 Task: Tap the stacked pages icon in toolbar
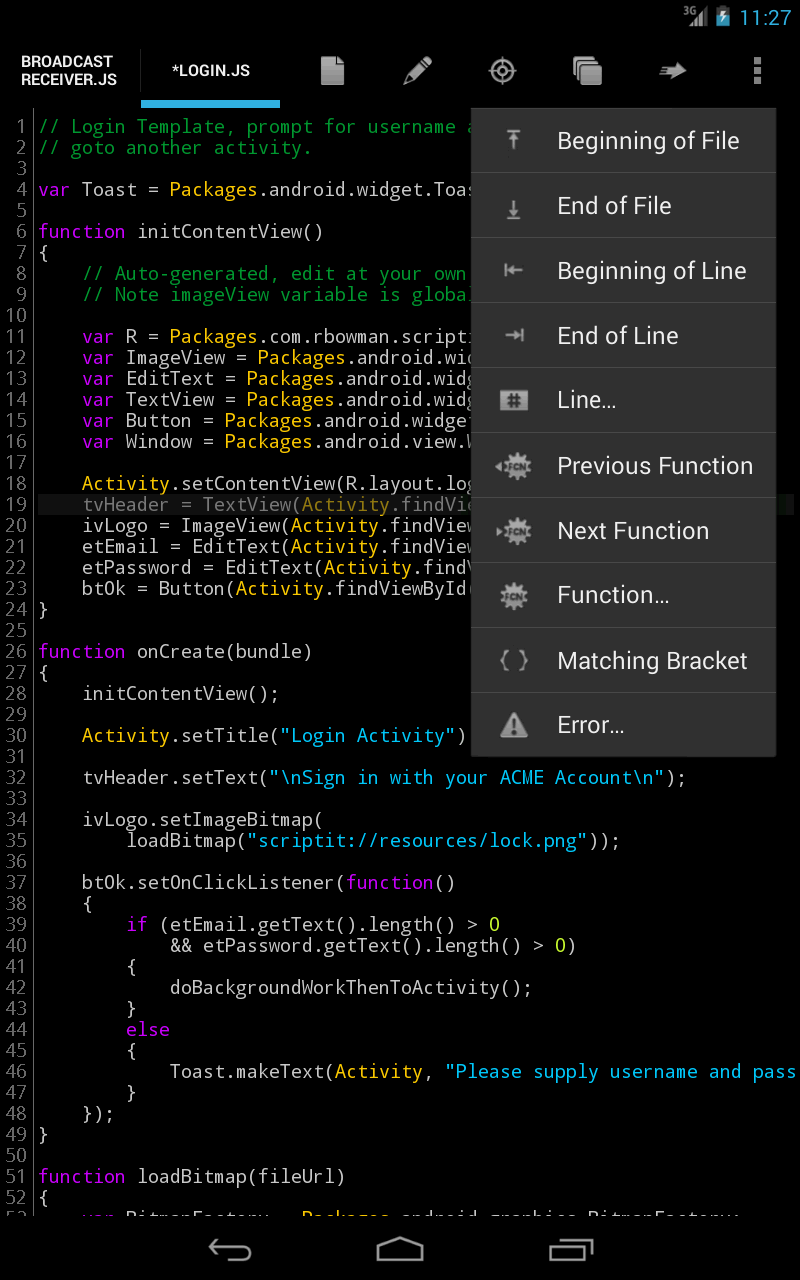coord(587,71)
